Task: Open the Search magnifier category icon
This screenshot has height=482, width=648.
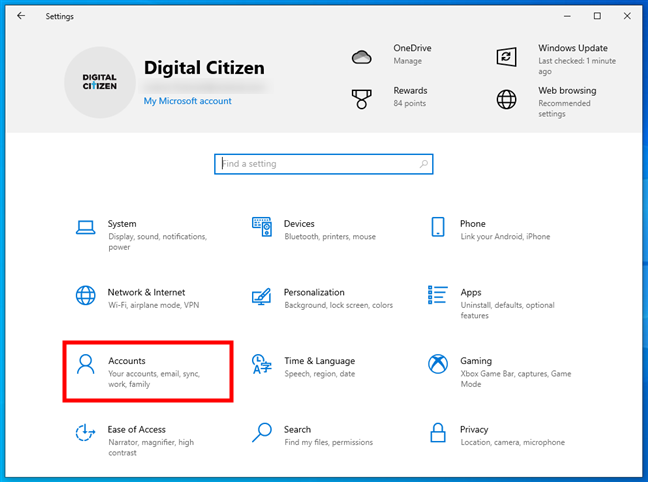Action: 262,432
